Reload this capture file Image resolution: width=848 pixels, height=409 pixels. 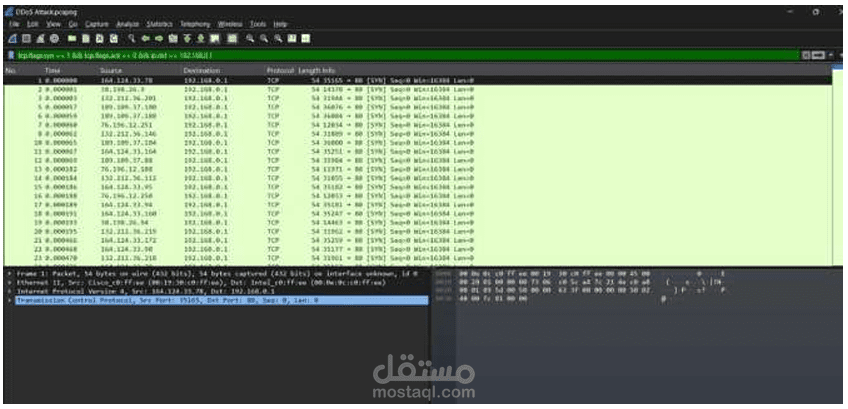pos(114,38)
